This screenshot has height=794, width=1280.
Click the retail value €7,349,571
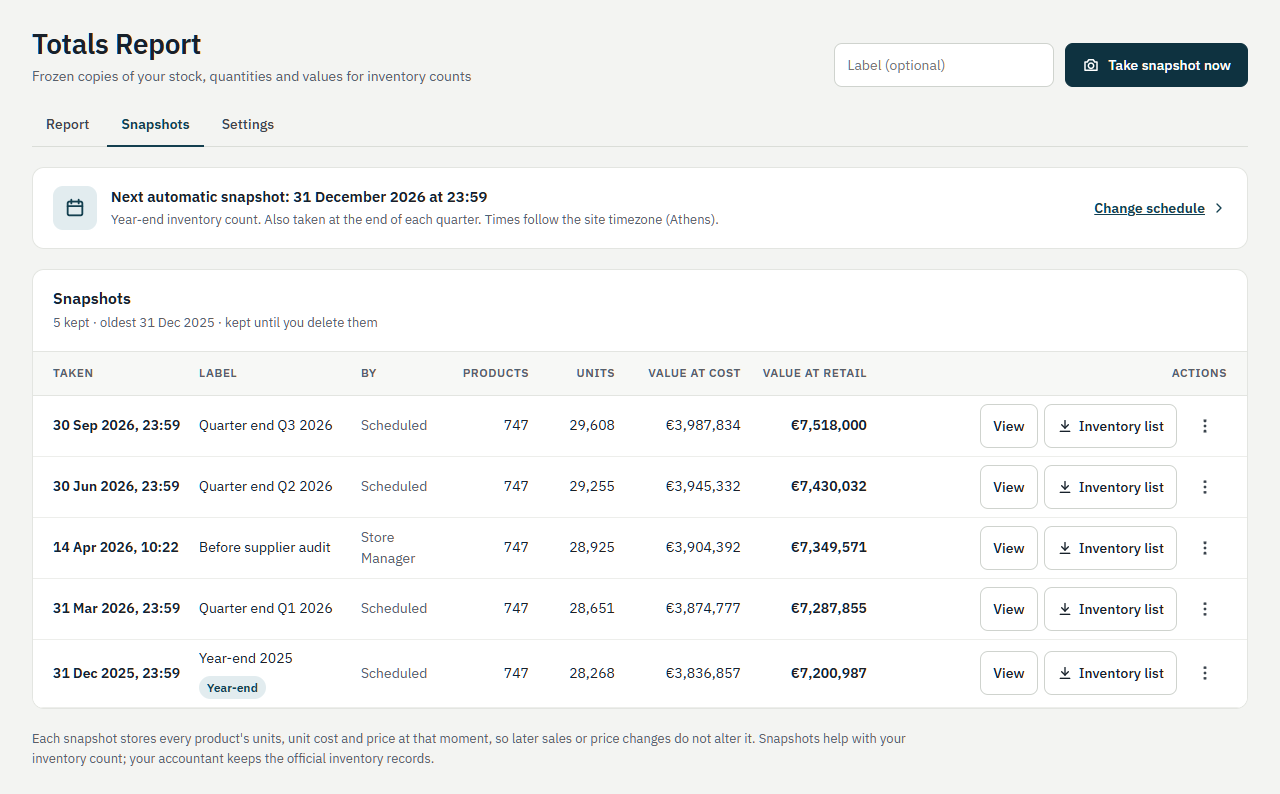pos(829,547)
